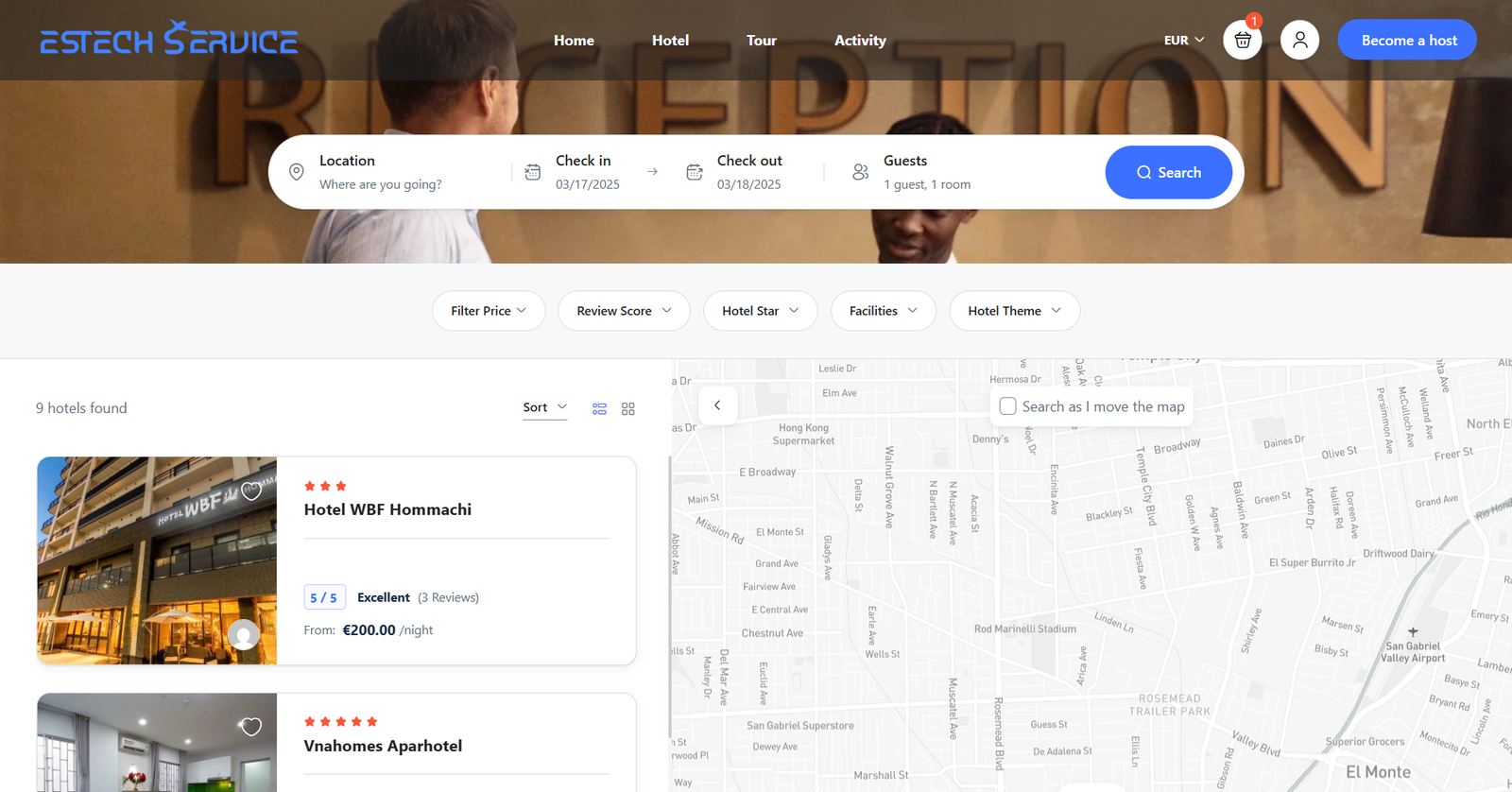Open the Tour menu
Image resolution: width=1512 pixels, height=792 pixels.
click(761, 40)
